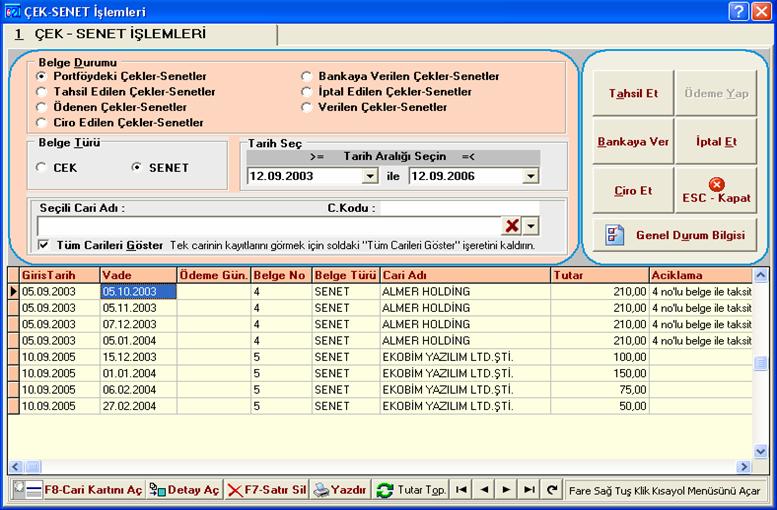Viewport: 777px width, 510px height.
Task: Click the F8-Cari Kartını Aç button
Action: (77, 490)
